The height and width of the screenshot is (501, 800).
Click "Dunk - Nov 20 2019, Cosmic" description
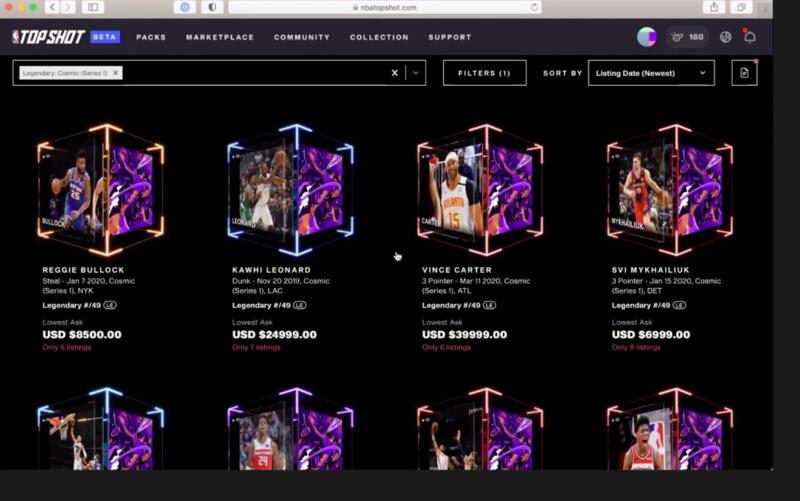[281, 281]
